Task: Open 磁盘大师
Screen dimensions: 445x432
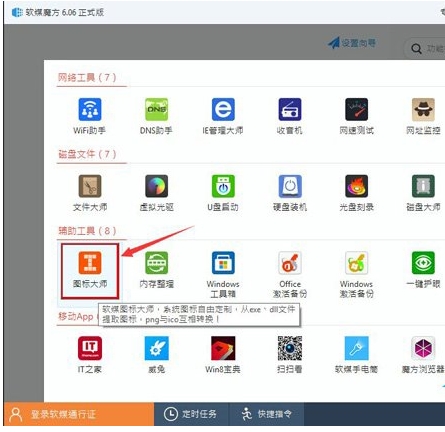Action: coord(423,193)
